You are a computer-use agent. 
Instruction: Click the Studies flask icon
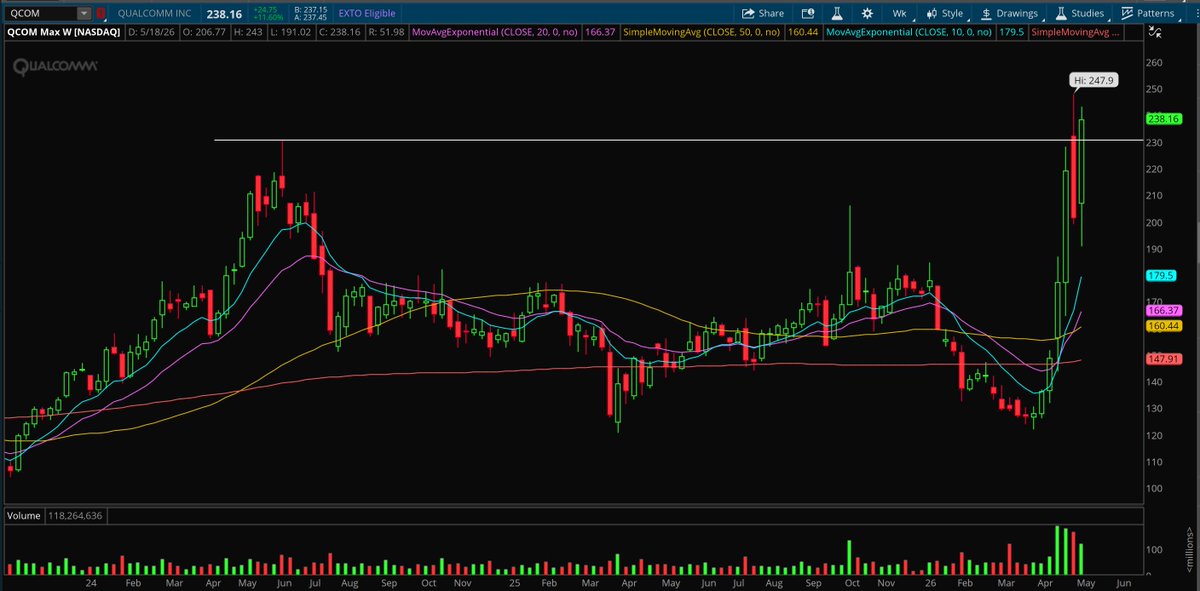coord(1059,14)
